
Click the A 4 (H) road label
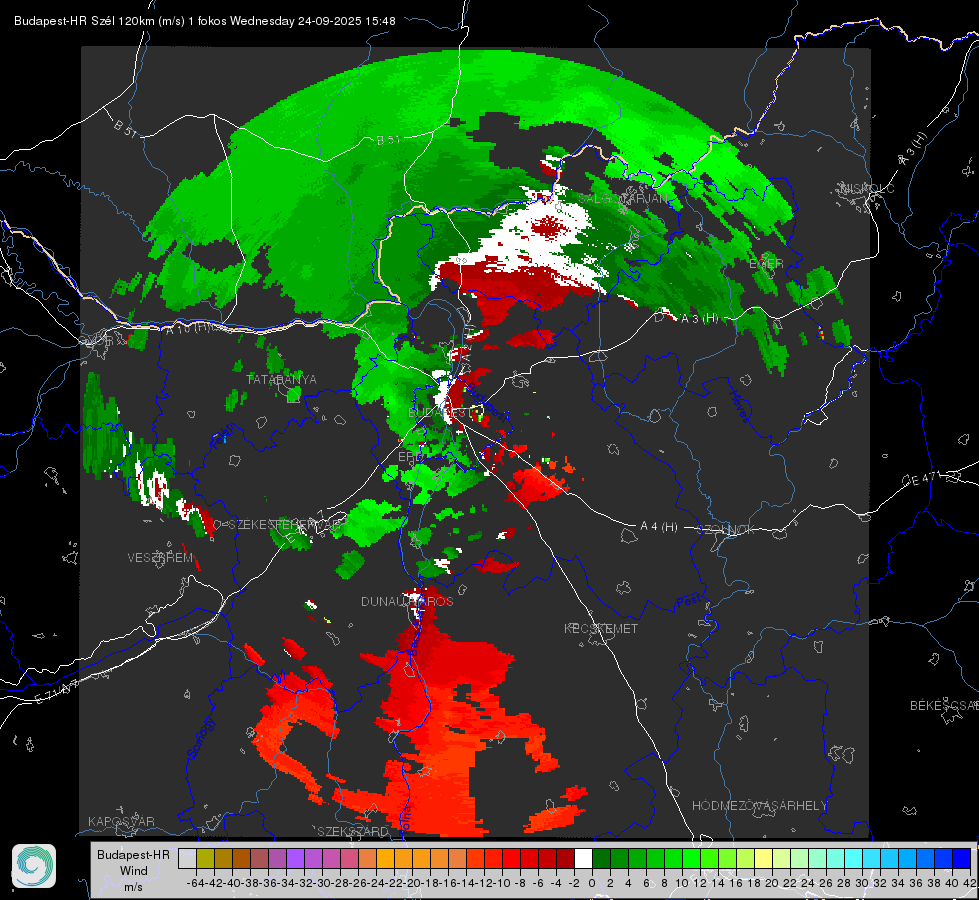659,527
